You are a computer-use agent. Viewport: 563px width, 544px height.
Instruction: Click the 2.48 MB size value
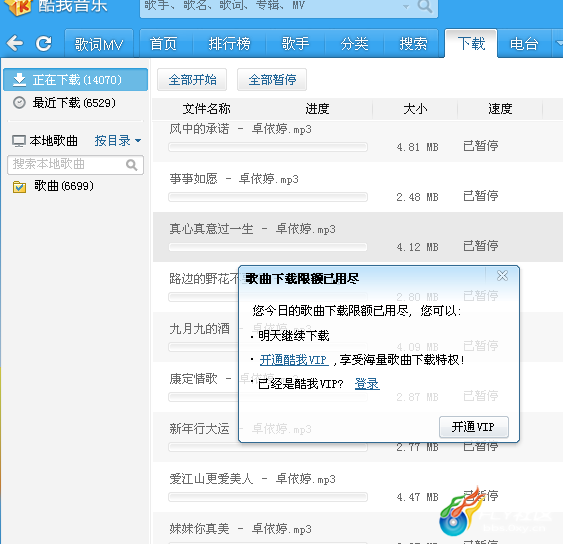click(417, 197)
